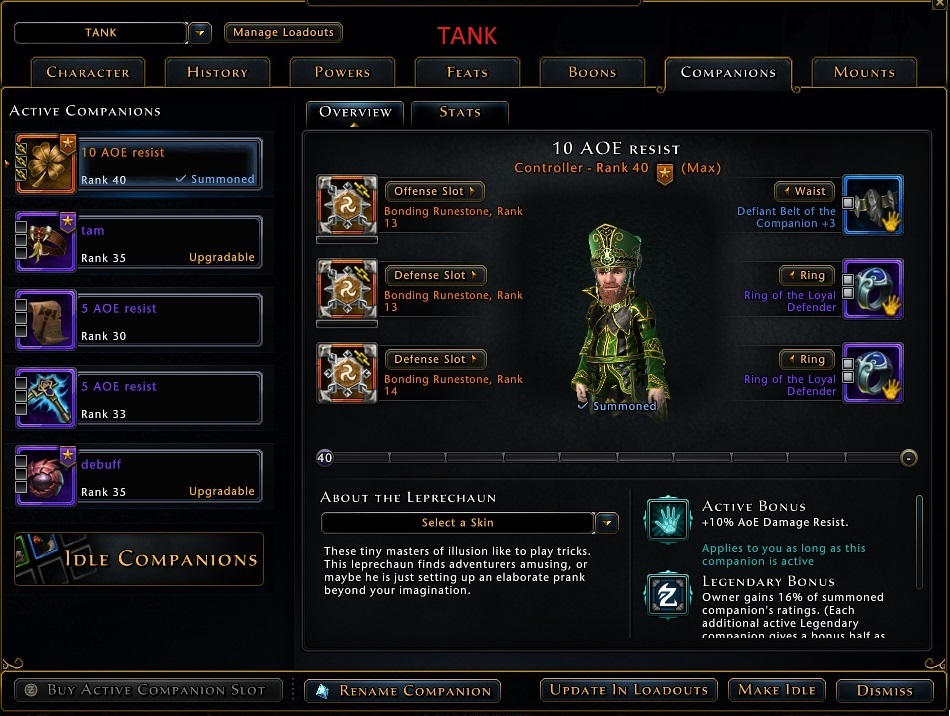
Task: Toggle top checkbox beside tam companion
Action: coord(21,227)
